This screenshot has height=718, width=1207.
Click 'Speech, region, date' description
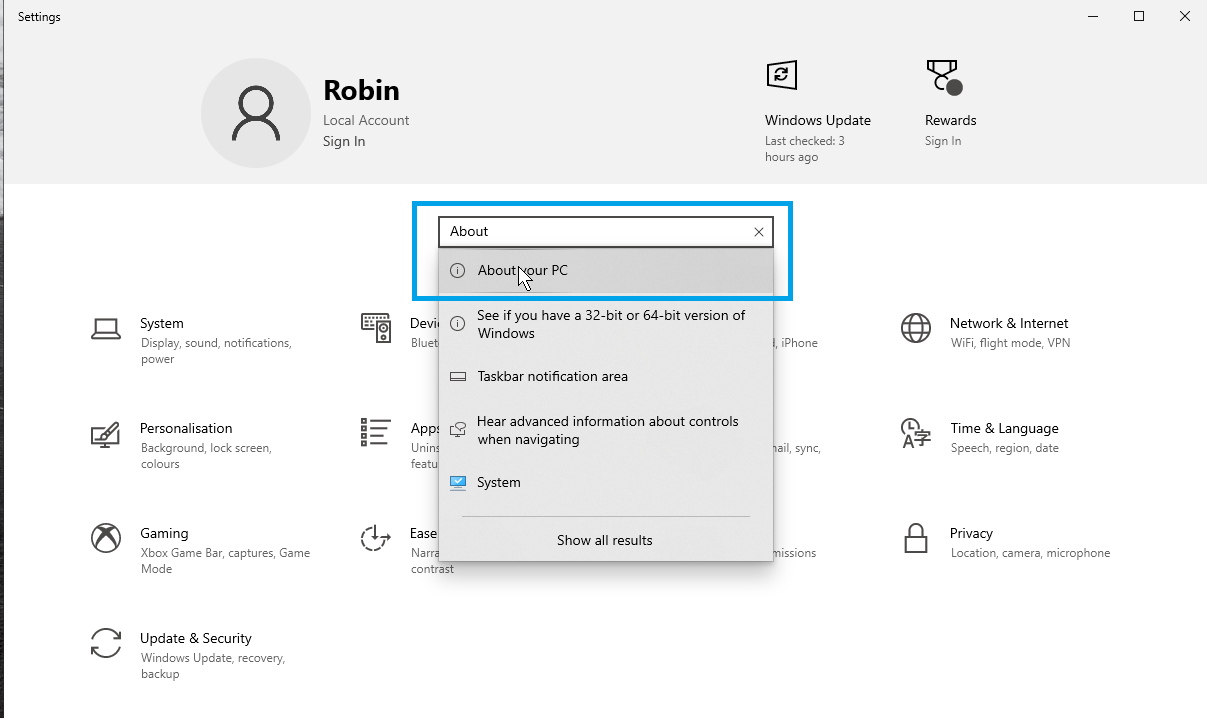click(1005, 448)
